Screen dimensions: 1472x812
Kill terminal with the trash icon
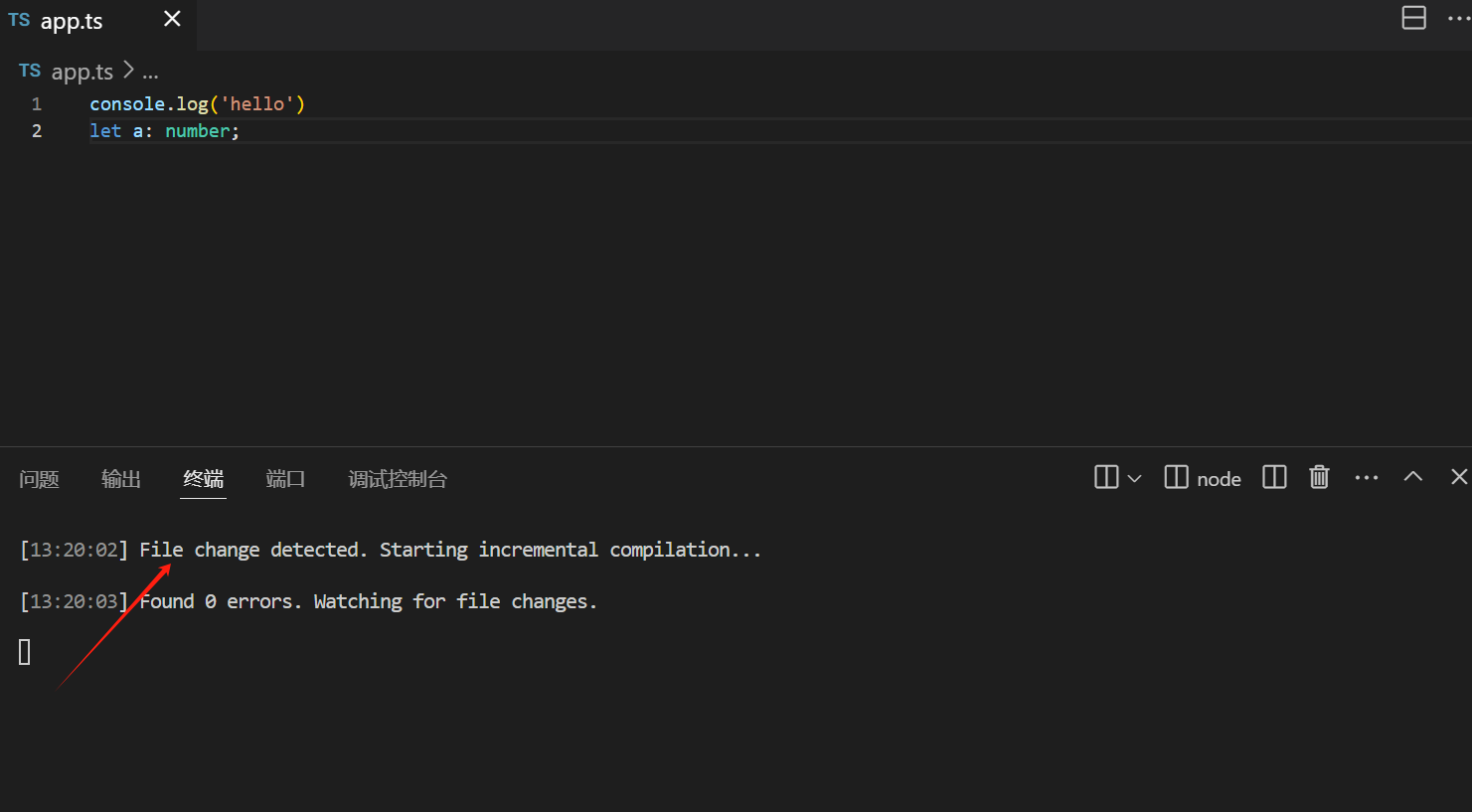1319,477
